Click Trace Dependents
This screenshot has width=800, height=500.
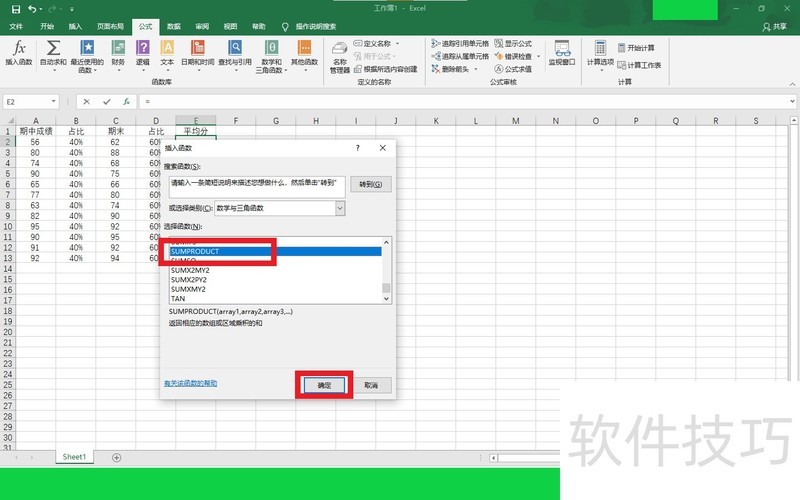[x=460, y=56]
